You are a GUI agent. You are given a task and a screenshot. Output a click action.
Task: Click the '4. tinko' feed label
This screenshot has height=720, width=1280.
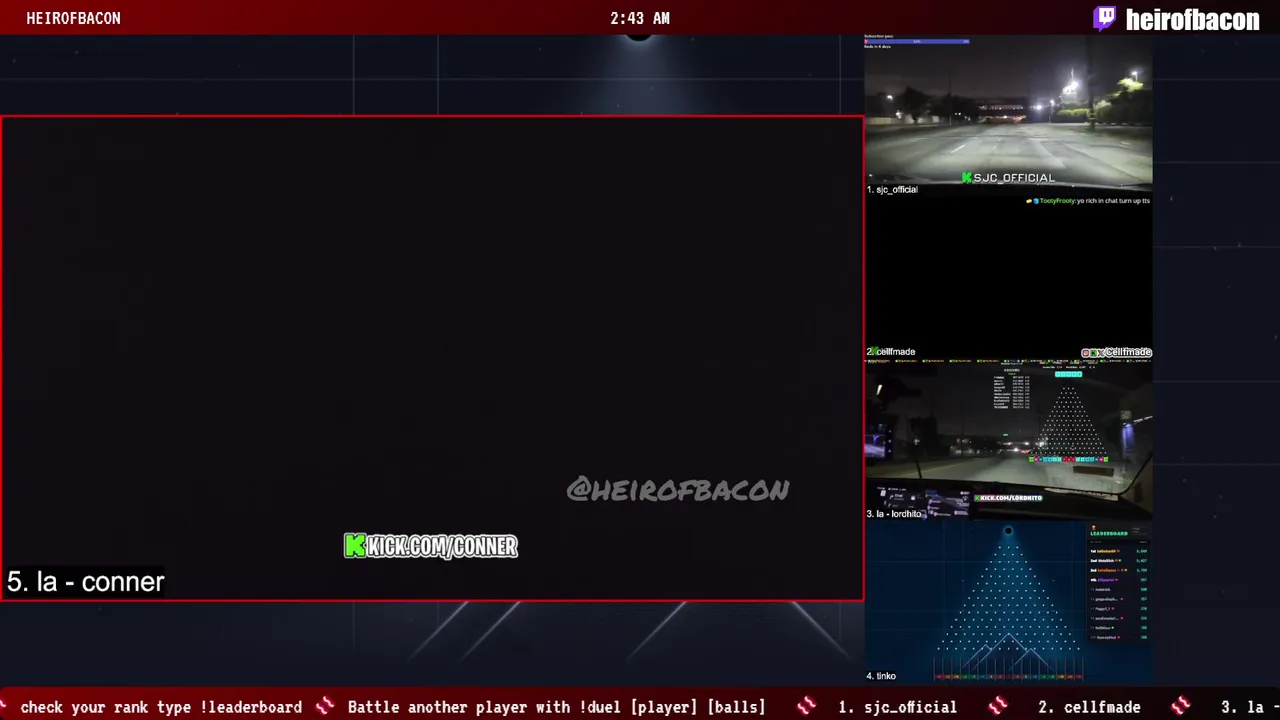tap(881, 676)
